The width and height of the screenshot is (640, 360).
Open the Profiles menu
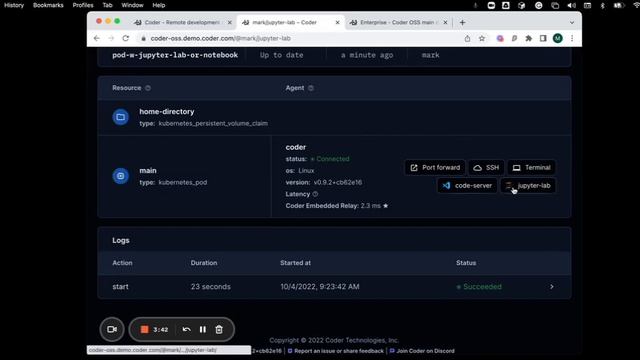tap(83, 5)
